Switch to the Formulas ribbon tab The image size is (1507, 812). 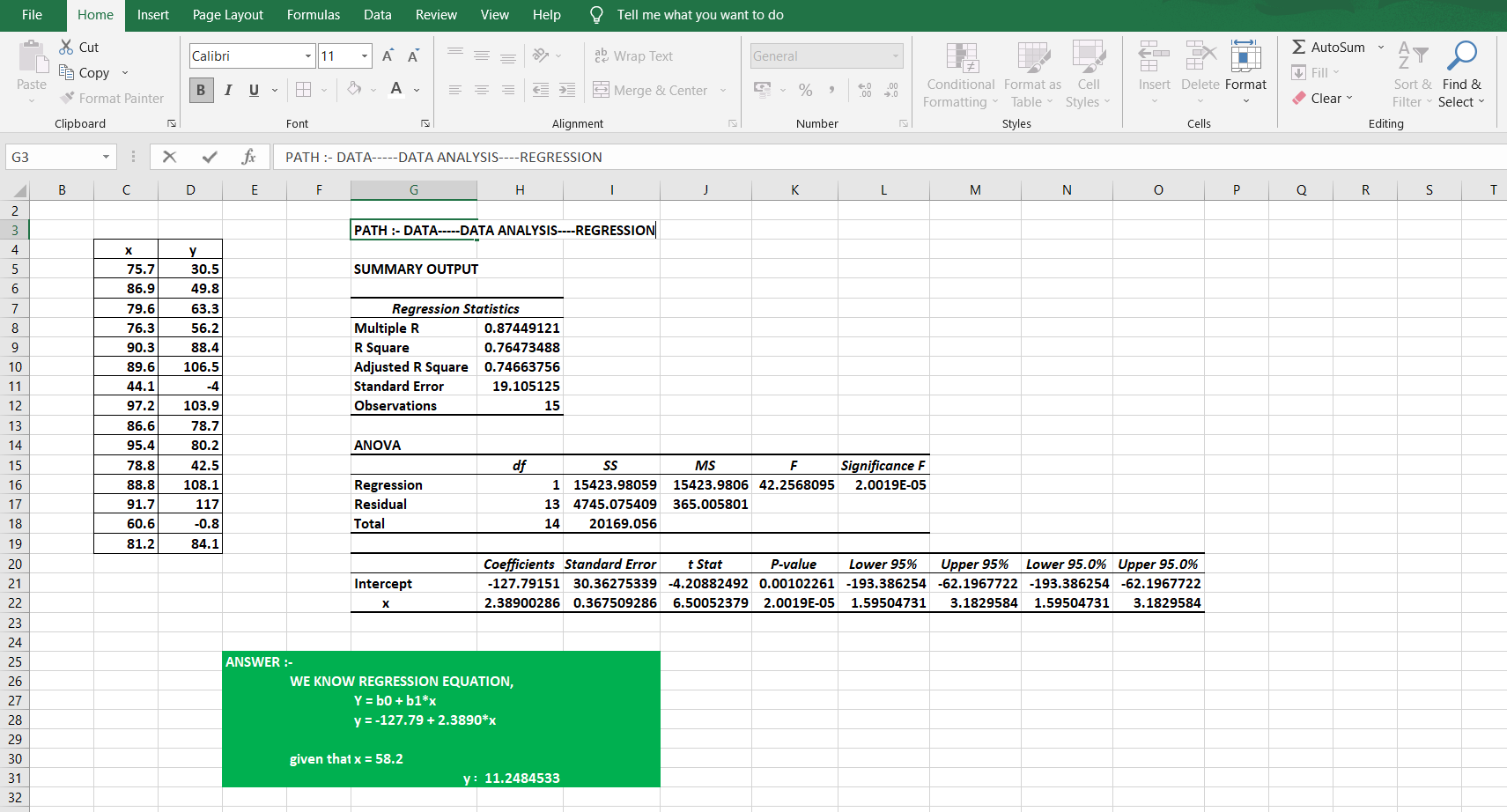313,15
